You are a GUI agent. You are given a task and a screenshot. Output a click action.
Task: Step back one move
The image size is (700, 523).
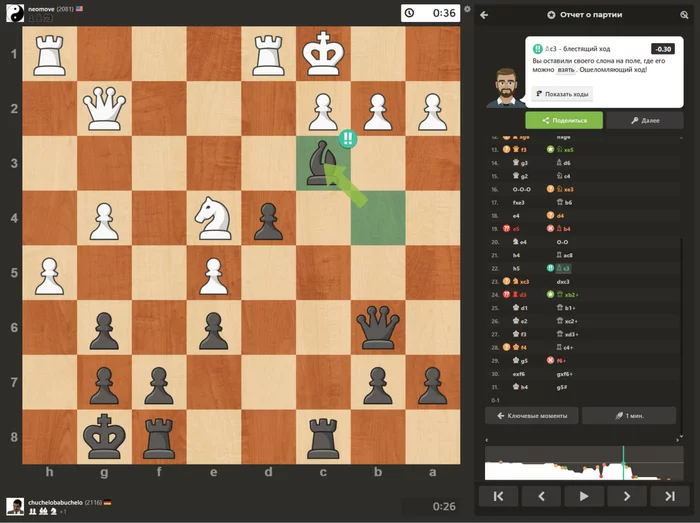pyautogui.click(x=542, y=496)
